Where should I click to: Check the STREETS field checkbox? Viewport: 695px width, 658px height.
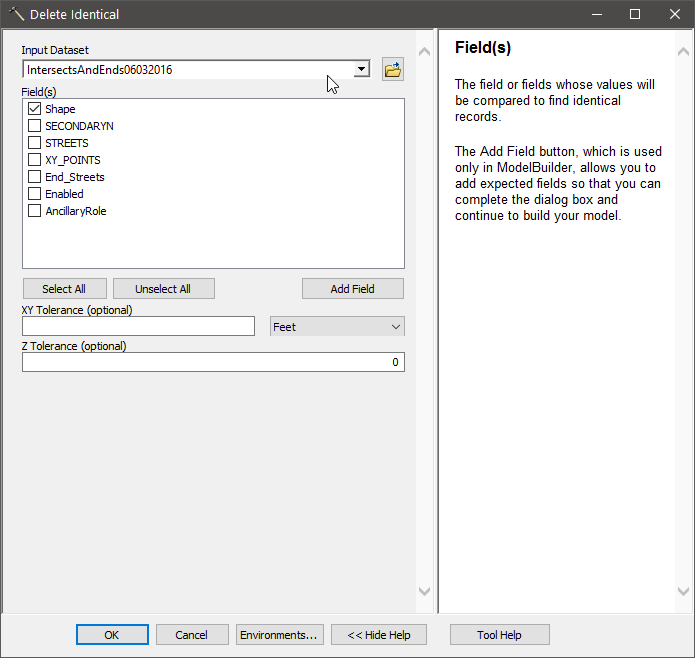[x=34, y=143]
